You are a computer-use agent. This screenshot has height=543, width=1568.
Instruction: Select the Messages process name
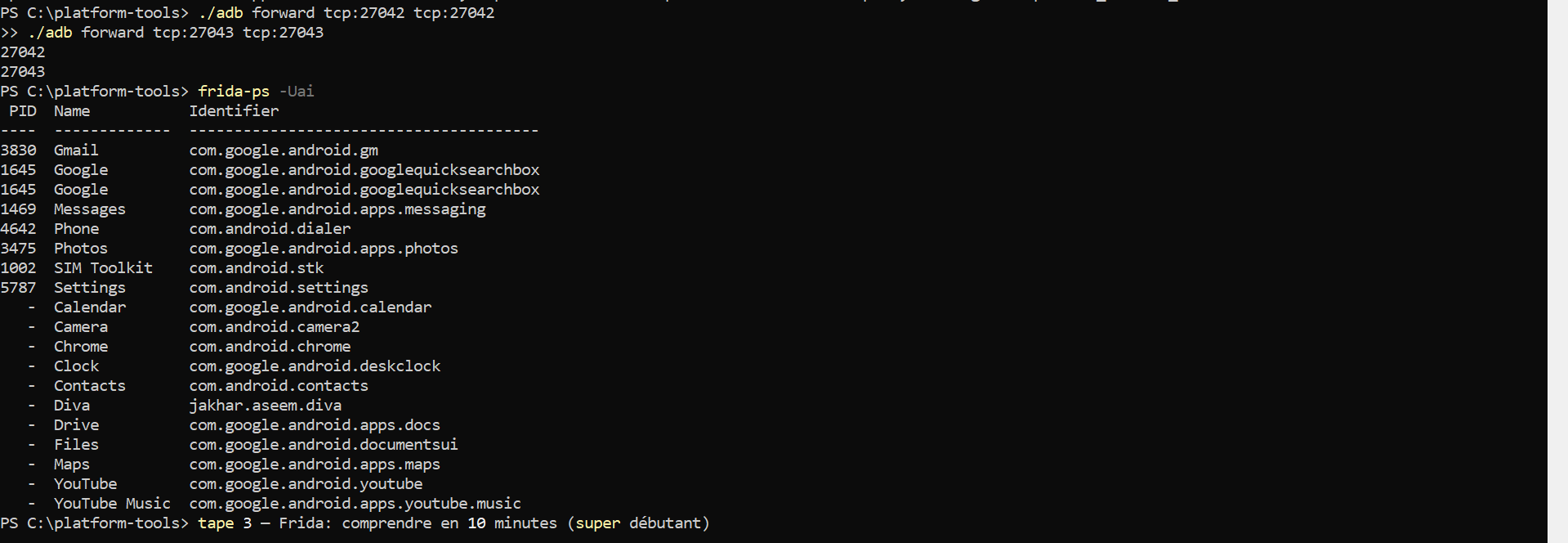pos(90,209)
